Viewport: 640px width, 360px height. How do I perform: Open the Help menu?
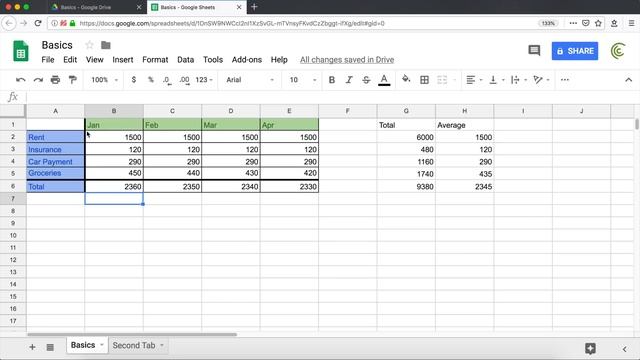click(x=279, y=60)
